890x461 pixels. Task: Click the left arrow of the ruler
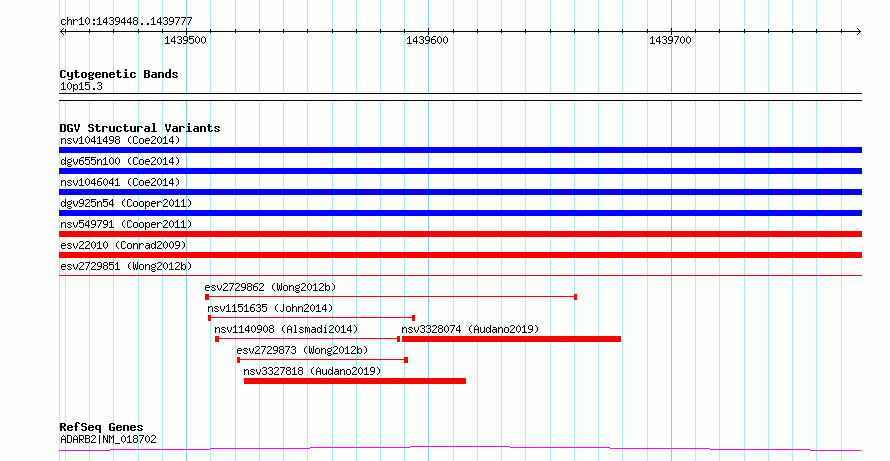point(62,32)
